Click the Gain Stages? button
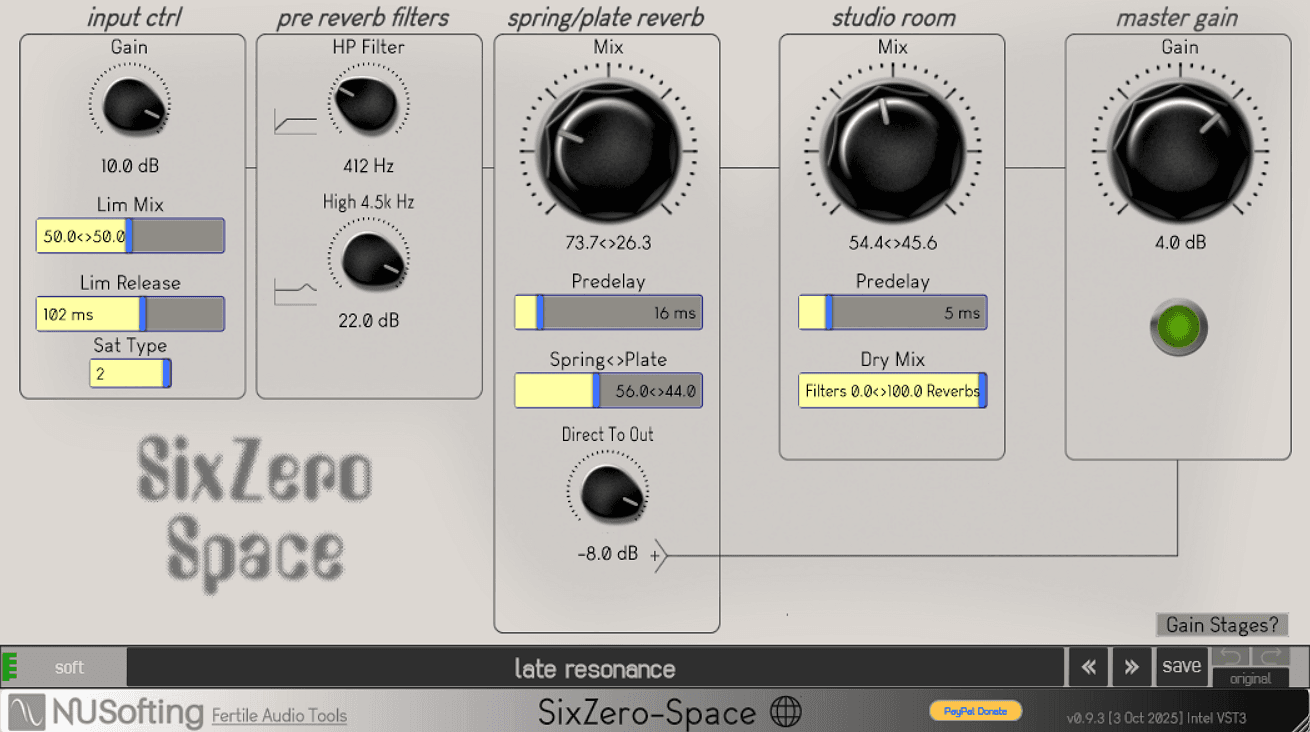Image resolution: width=1310 pixels, height=732 pixels. pos(1222,625)
